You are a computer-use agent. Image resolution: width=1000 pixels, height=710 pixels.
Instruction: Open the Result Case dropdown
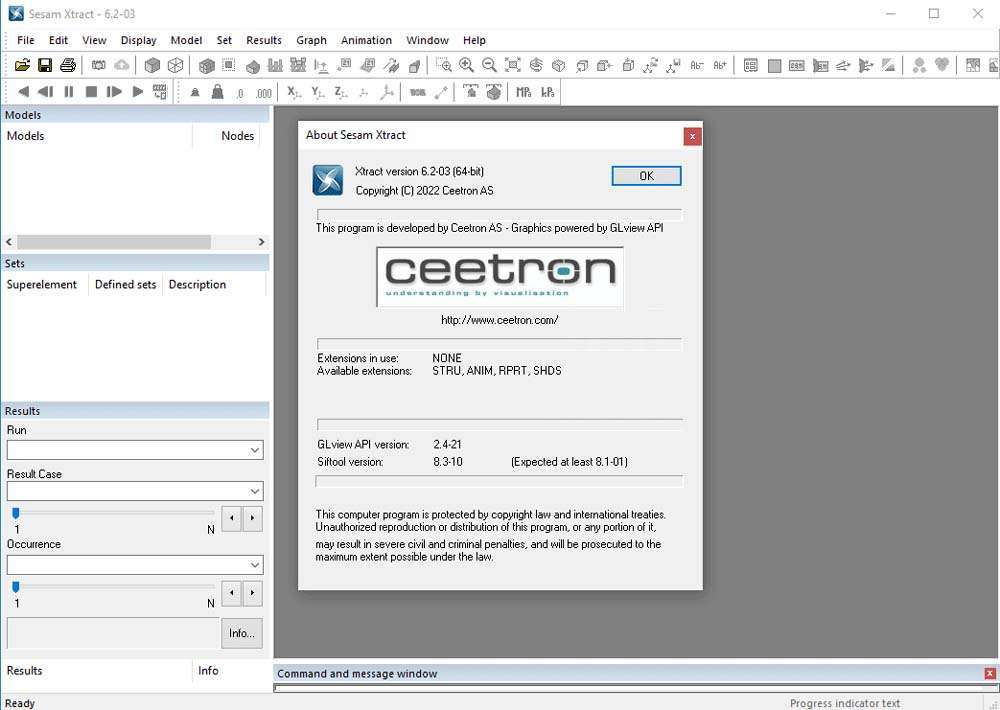coord(135,491)
